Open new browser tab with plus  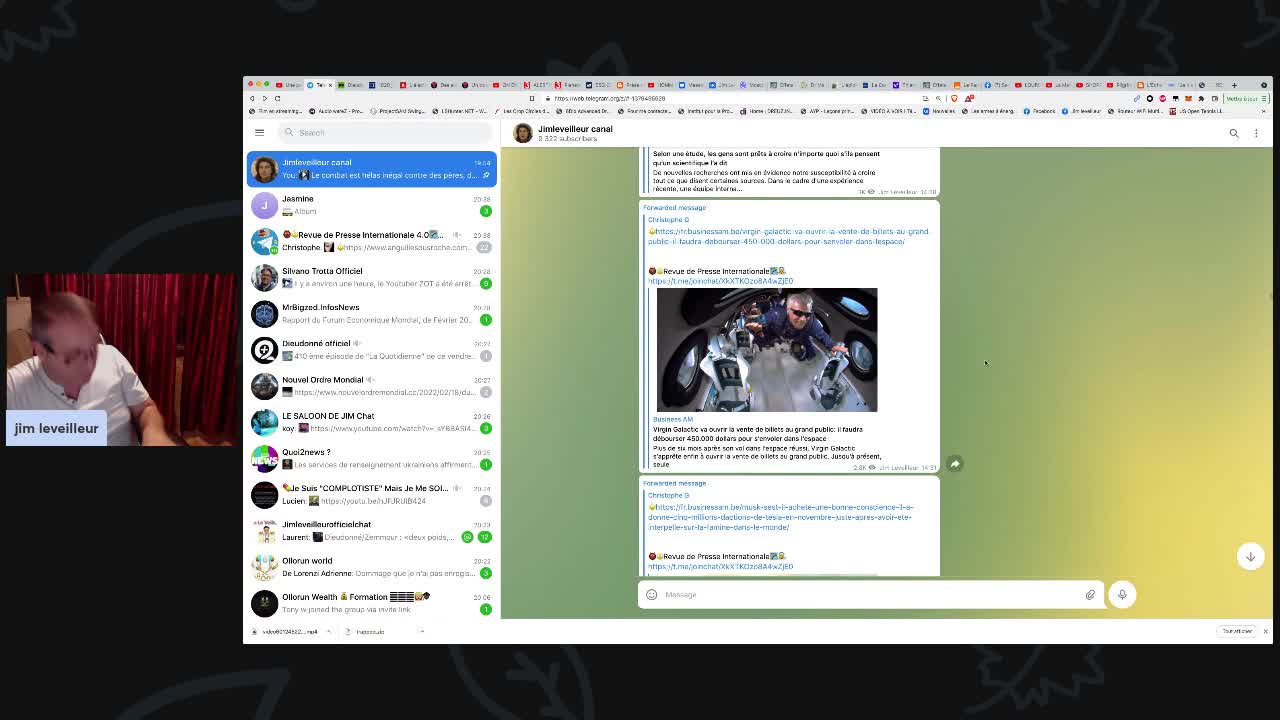[1234, 85]
